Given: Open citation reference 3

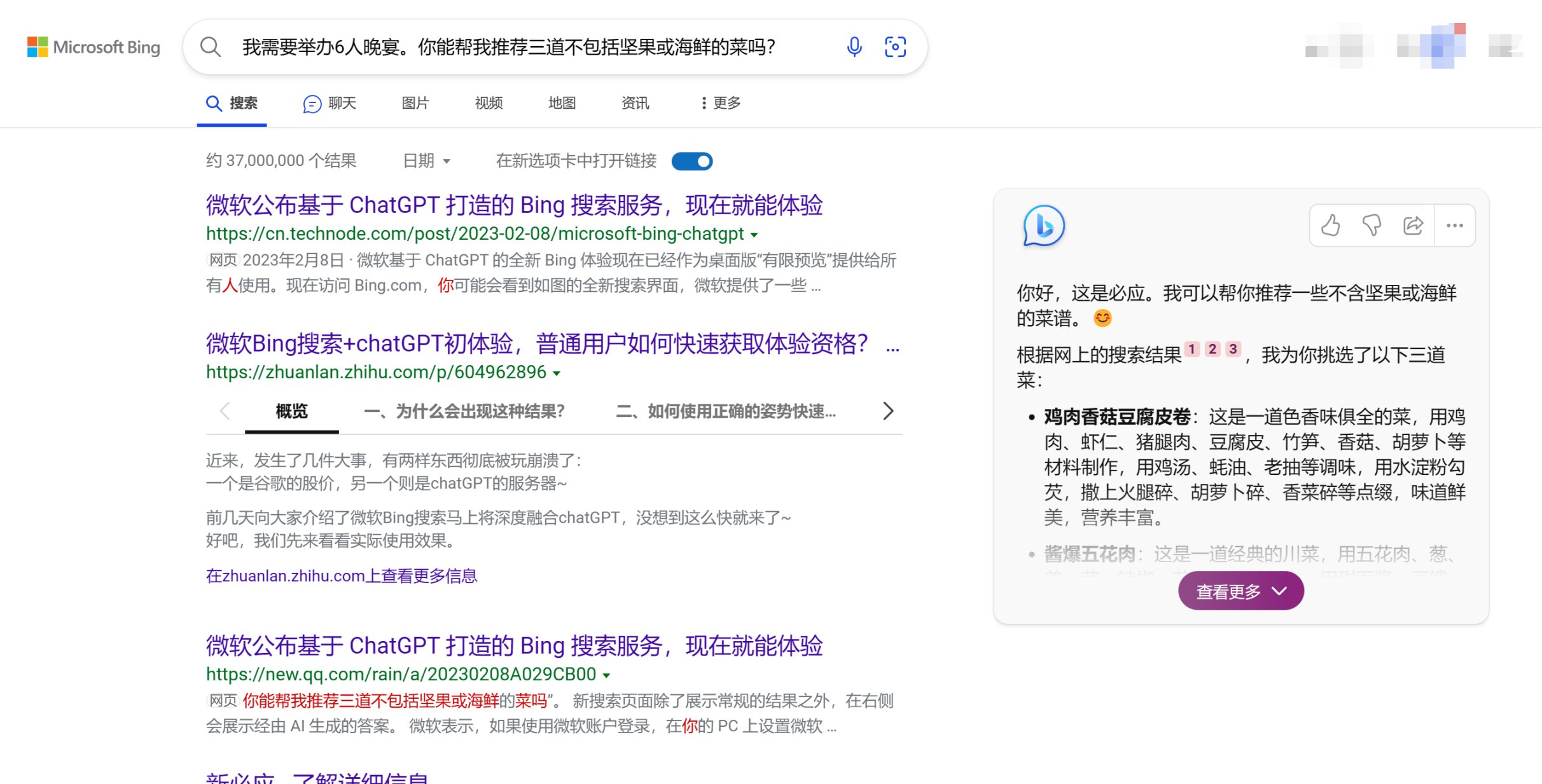Looking at the screenshot, I should point(1233,349).
